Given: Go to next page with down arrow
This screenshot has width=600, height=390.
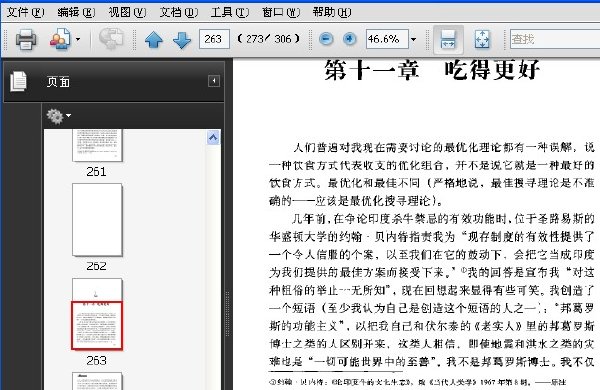Looking at the screenshot, I should [182, 39].
